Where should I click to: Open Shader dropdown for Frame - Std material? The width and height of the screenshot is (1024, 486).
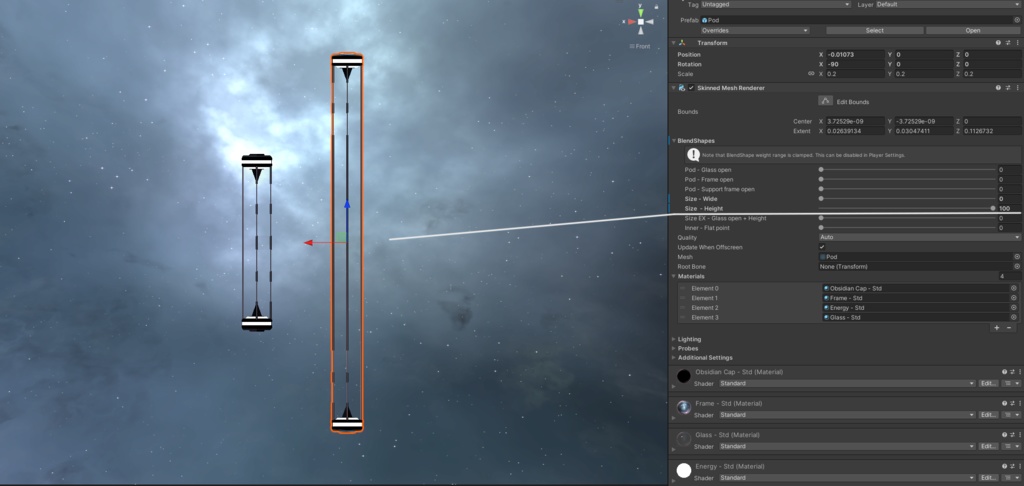(847, 415)
